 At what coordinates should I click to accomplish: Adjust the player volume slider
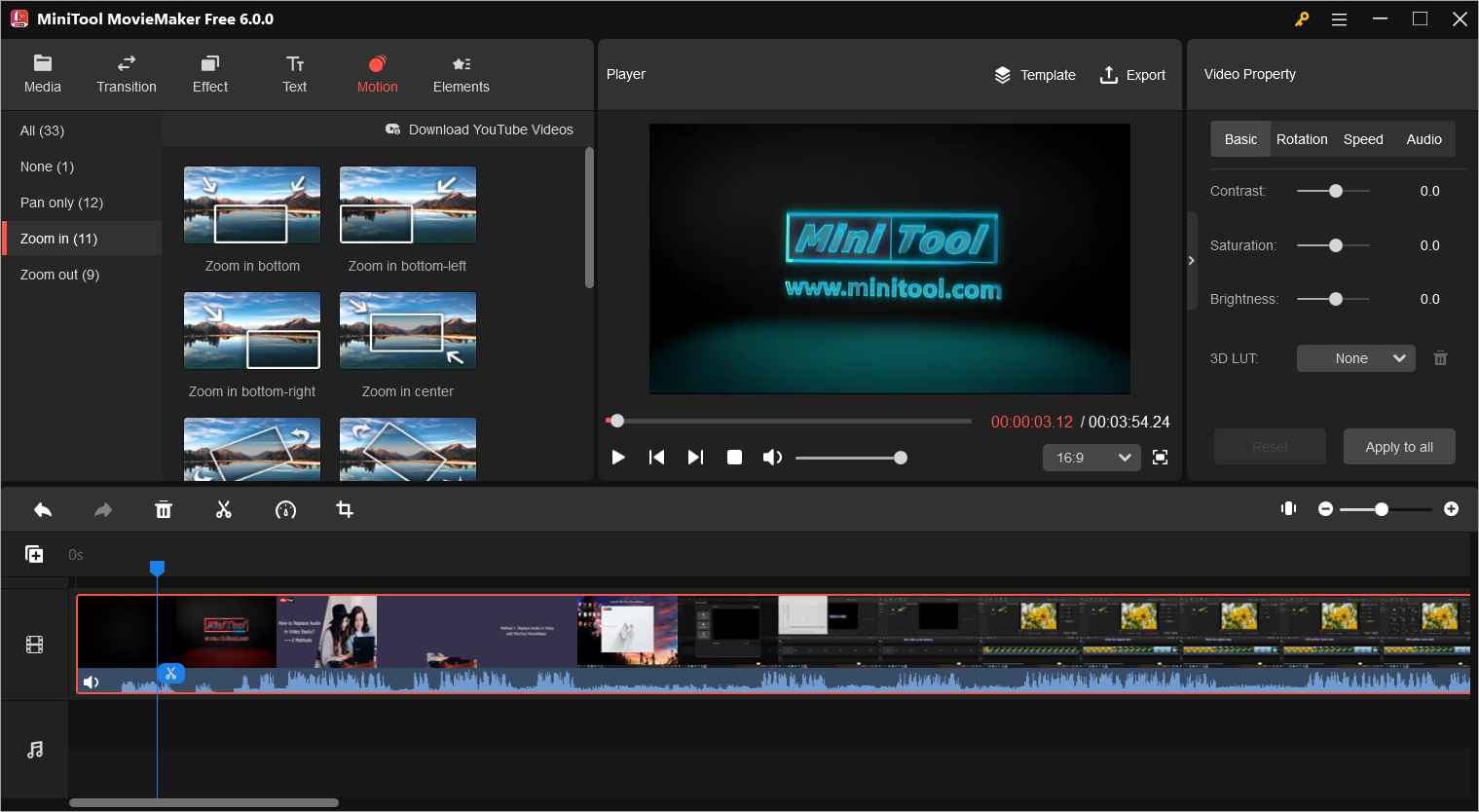[x=851, y=458]
